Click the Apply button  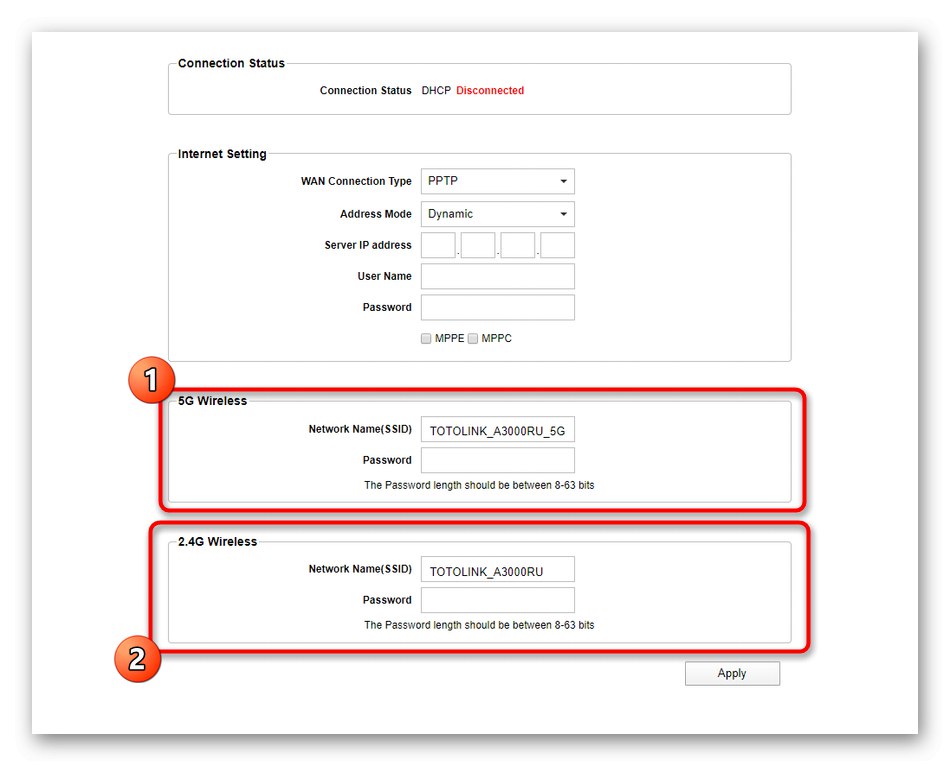(732, 673)
